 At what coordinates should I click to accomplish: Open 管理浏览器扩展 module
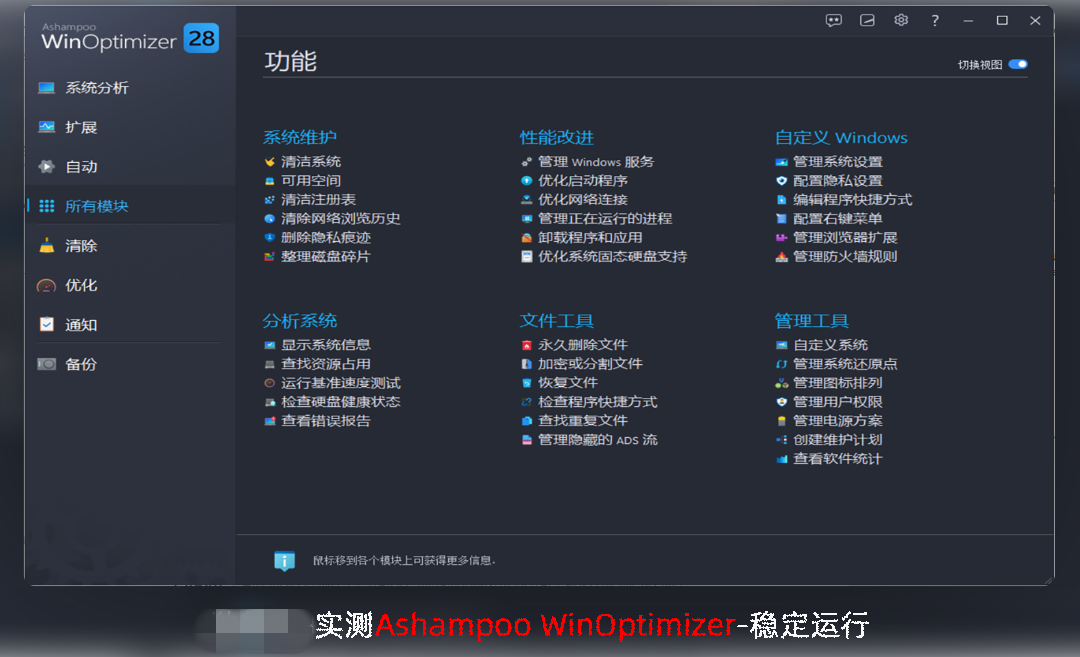845,238
